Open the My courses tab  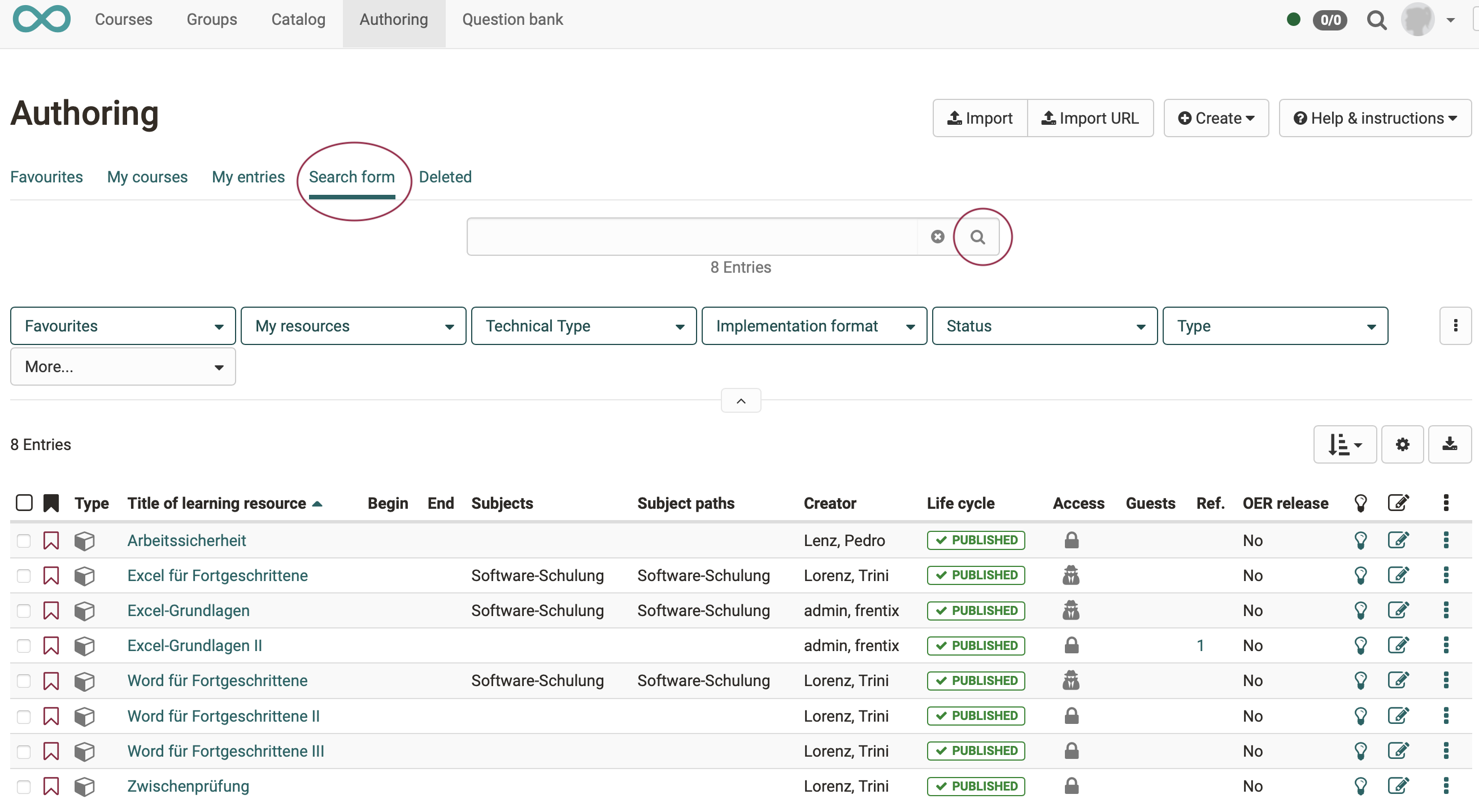(x=147, y=177)
